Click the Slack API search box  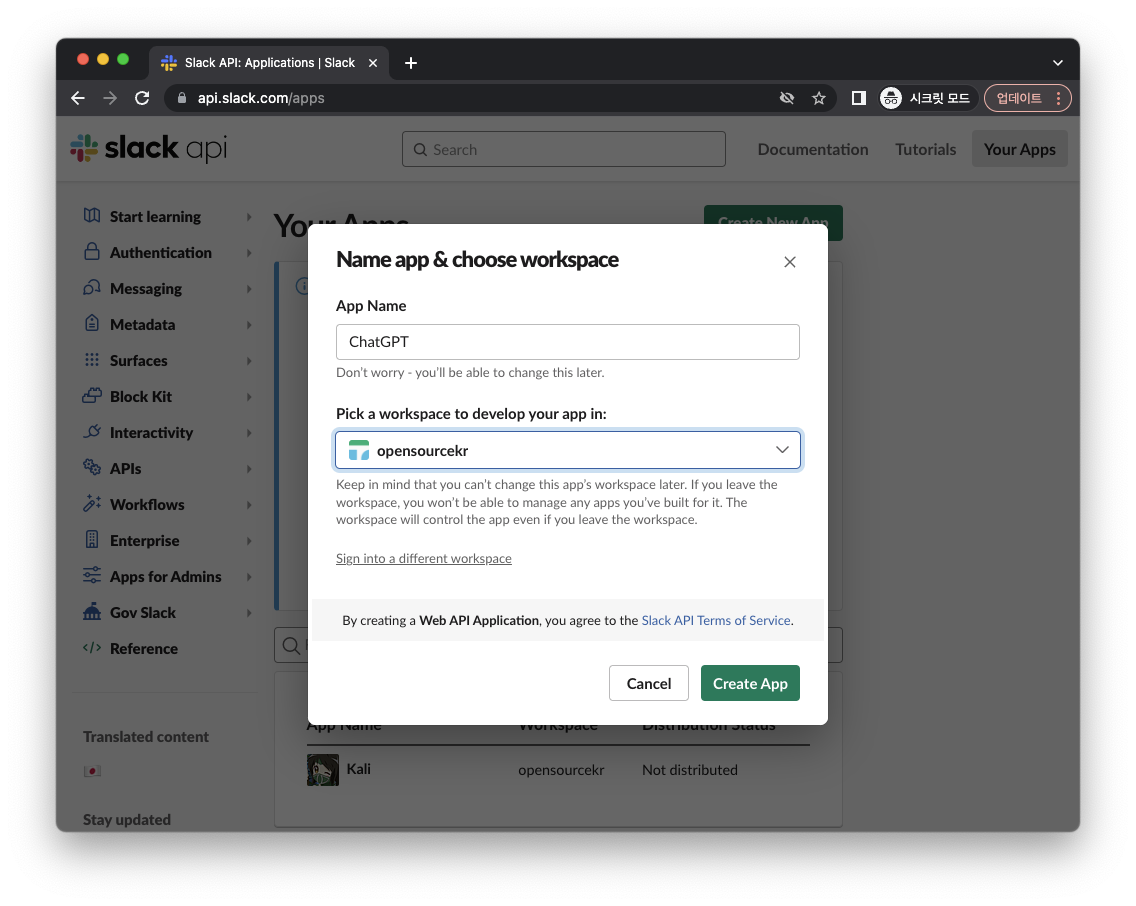[x=564, y=149]
